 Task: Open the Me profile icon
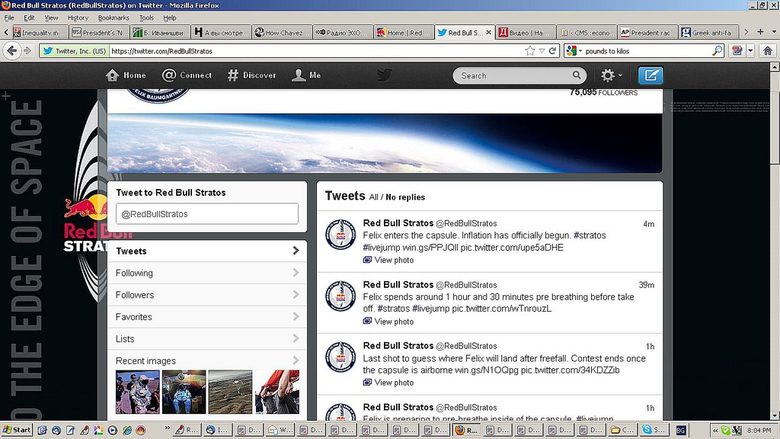pyautogui.click(x=298, y=75)
